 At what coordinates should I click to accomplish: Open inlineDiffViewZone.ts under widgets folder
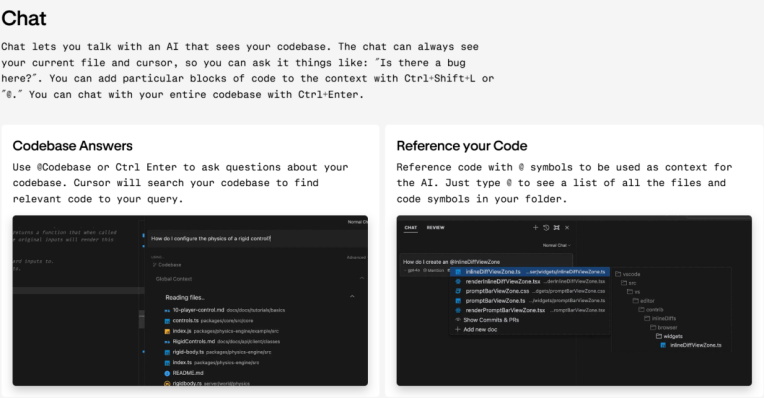click(x=691, y=345)
